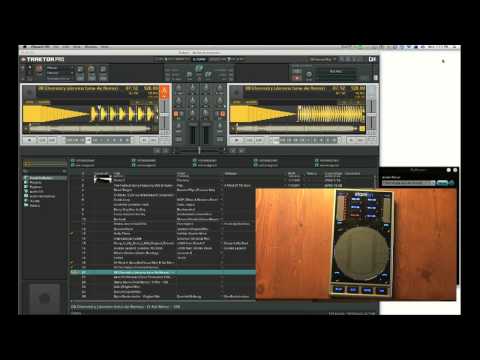The width and height of the screenshot is (480, 360).
Task: Click the browser search field
Action: pyautogui.click(x=45, y=171)
